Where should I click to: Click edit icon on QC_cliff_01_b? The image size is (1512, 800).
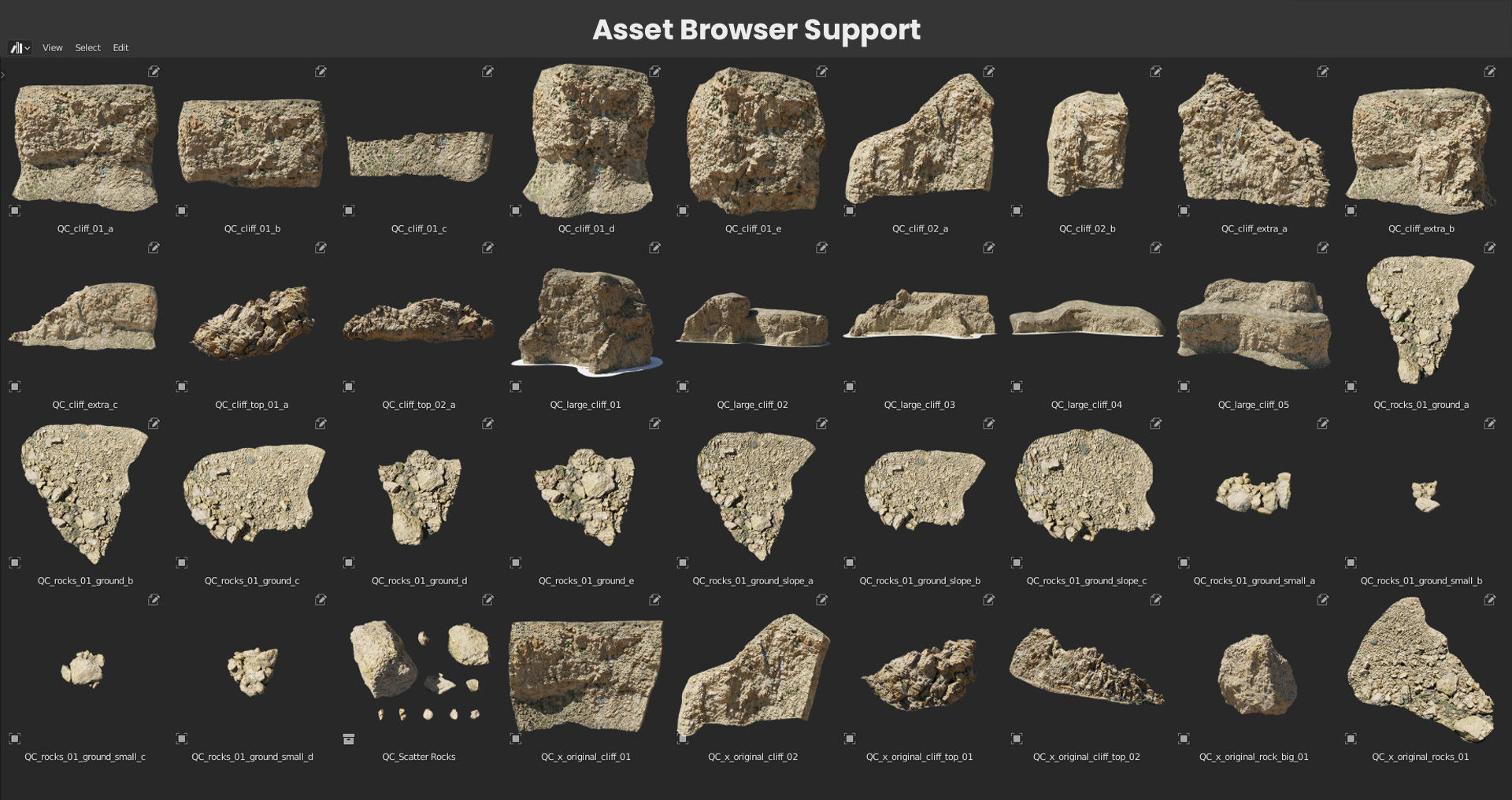[321, 72]
